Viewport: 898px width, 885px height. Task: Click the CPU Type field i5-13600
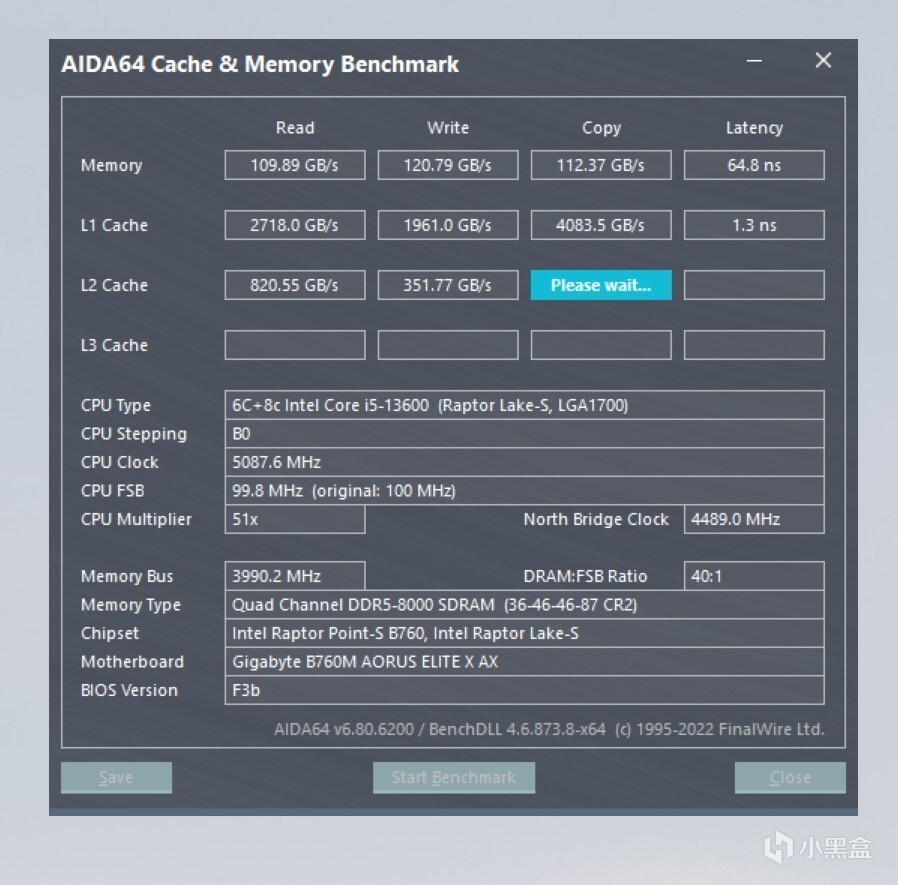525,405
